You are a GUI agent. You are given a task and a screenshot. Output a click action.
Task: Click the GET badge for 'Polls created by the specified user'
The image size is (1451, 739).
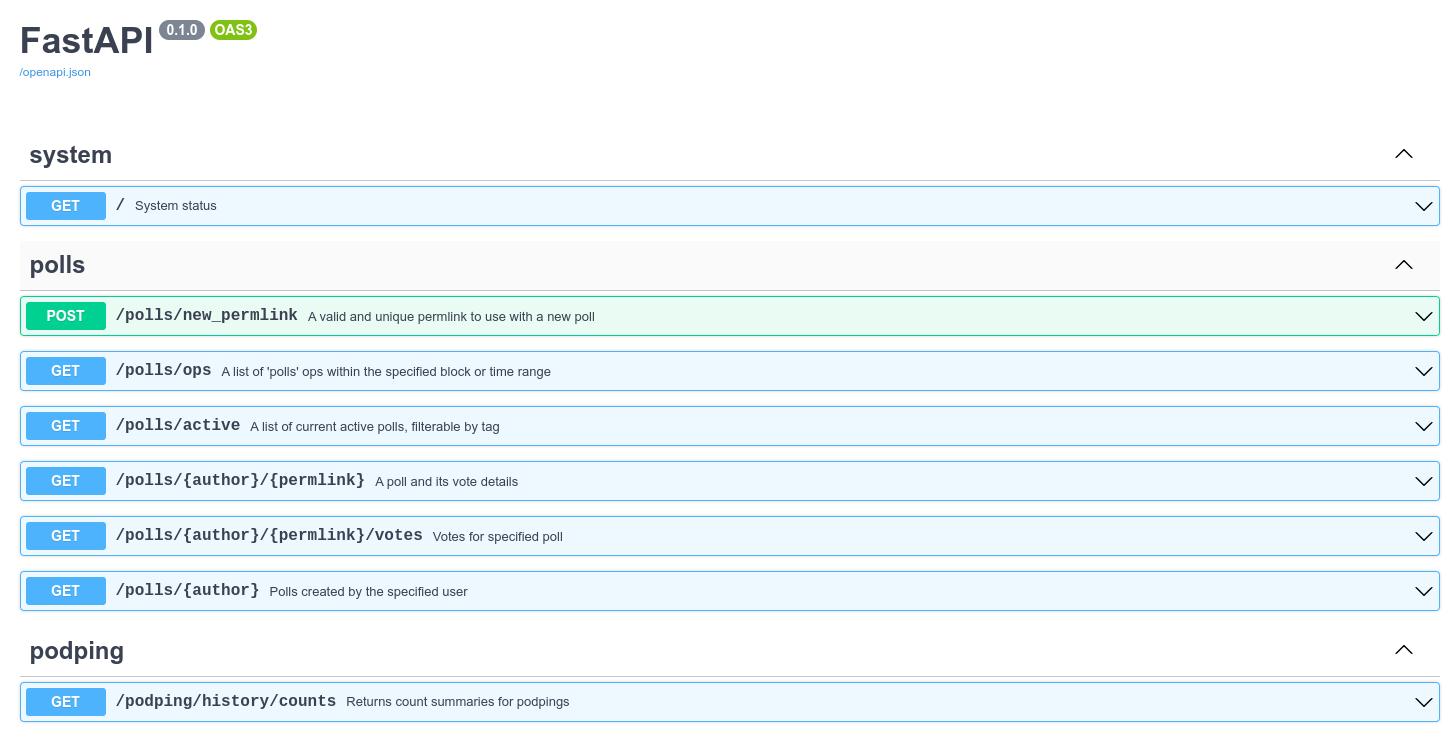(x=66, y=591)
